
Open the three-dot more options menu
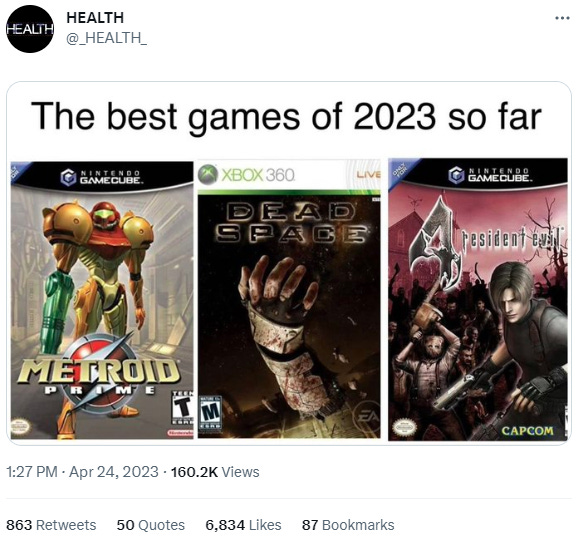click(562, 18)
